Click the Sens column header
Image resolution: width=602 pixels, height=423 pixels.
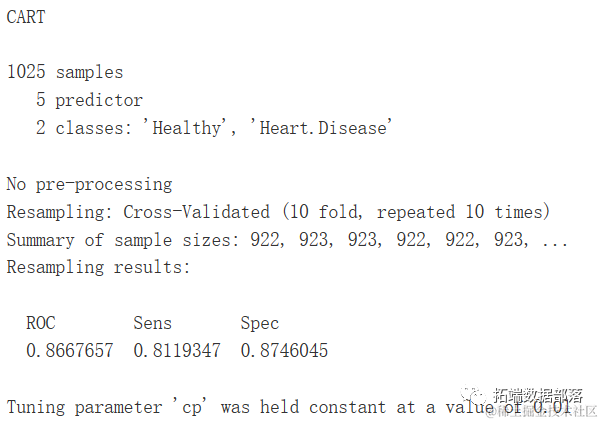[x=152, y=323]
